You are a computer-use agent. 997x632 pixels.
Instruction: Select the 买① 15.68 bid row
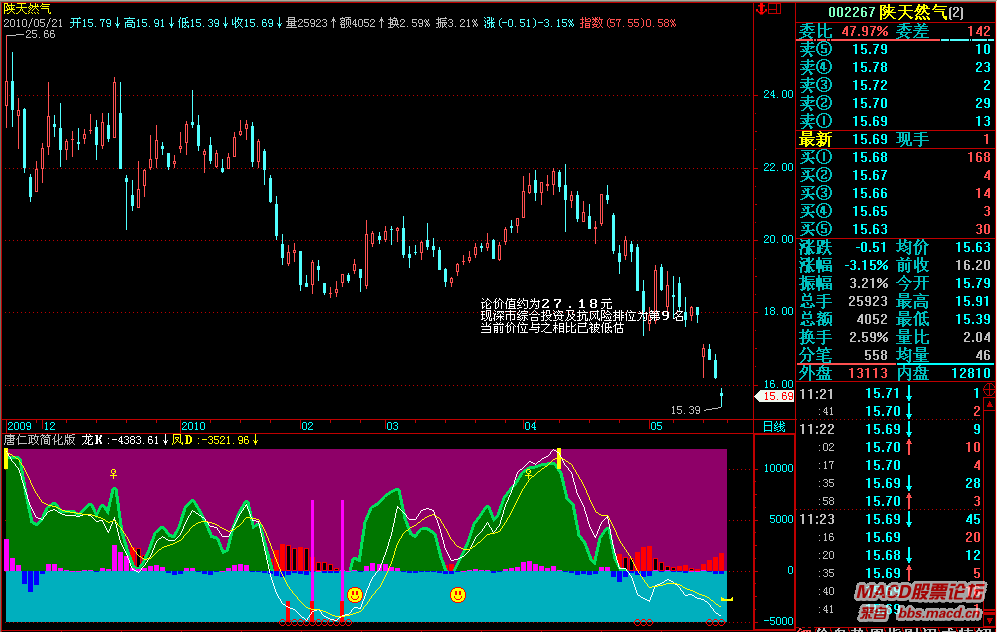895,157
